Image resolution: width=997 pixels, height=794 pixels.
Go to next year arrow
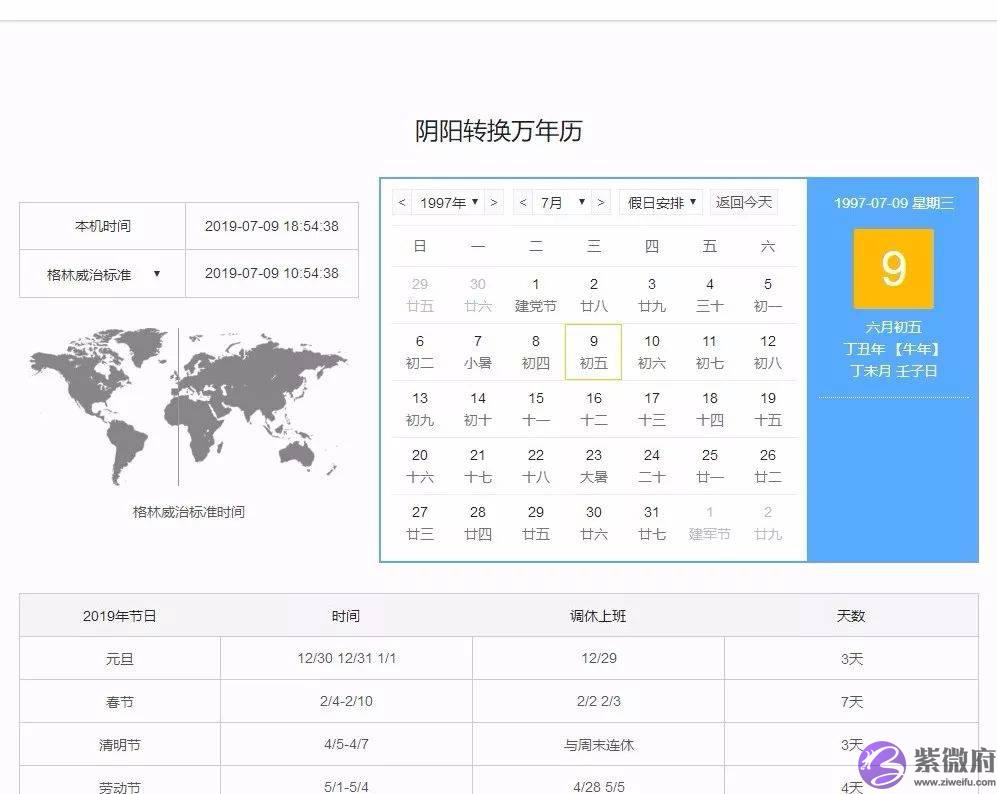click(494, 203)
